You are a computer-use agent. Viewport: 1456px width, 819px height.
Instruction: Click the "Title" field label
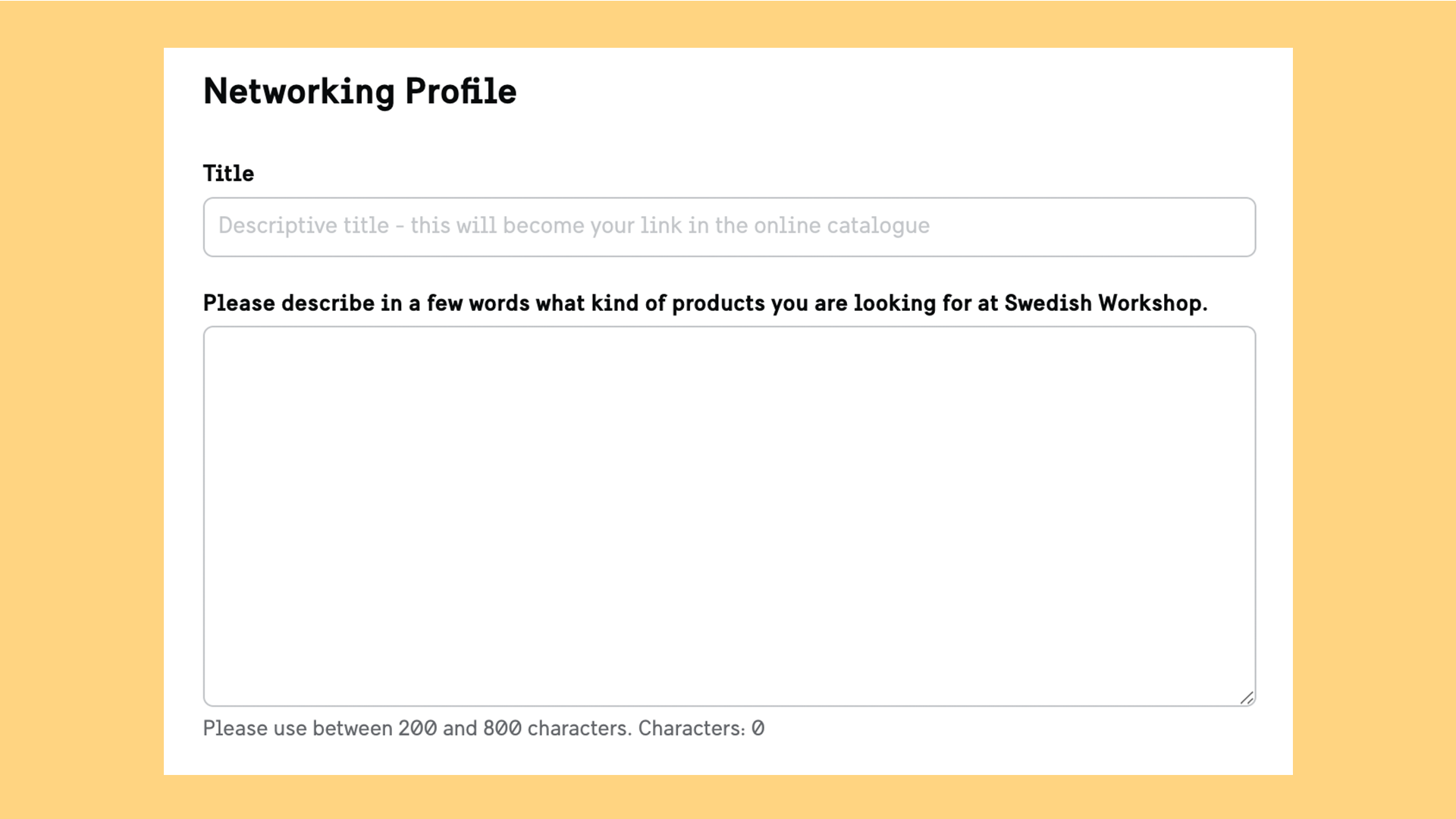228,174
